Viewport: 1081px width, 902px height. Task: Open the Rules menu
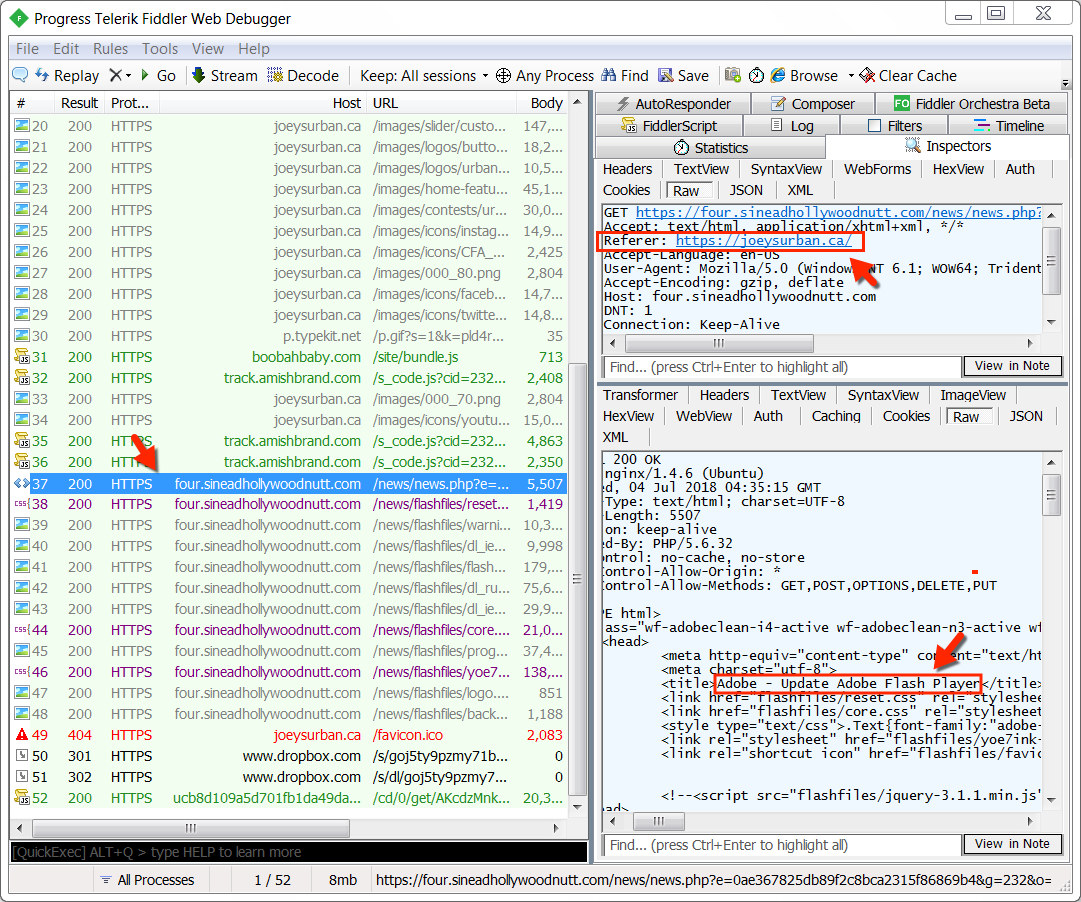(110, 49)
